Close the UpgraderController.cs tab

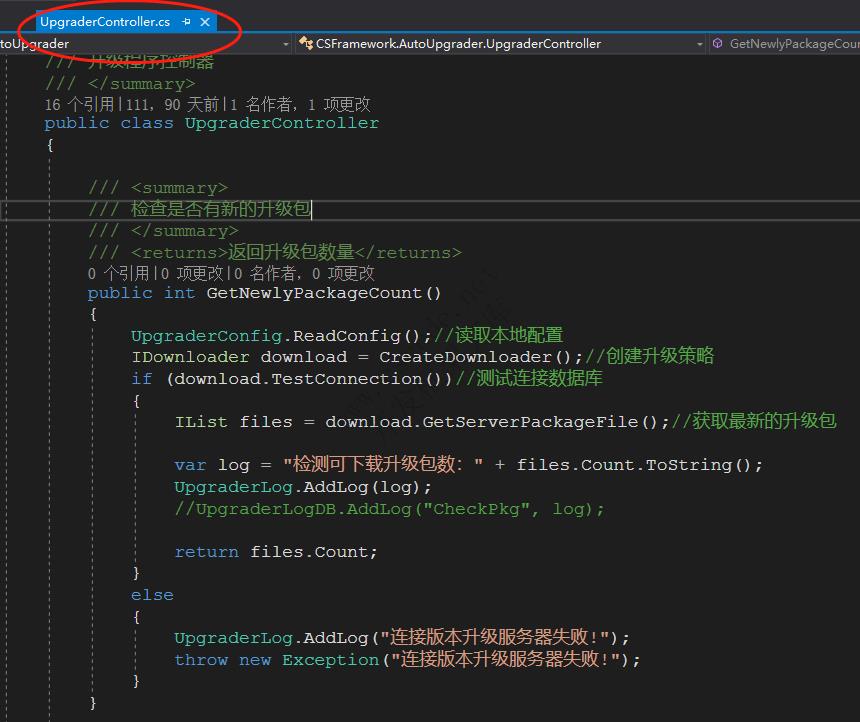click(x=206, y=22)
